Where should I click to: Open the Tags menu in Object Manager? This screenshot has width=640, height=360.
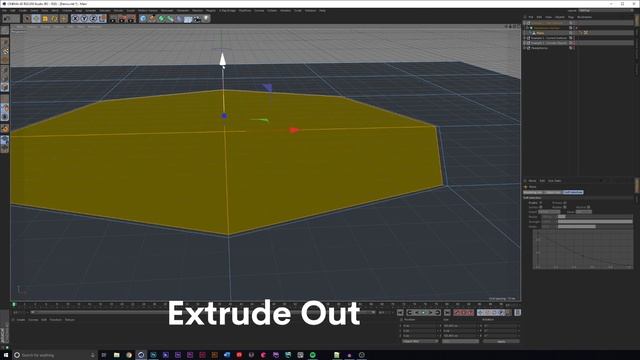point(571,17)
